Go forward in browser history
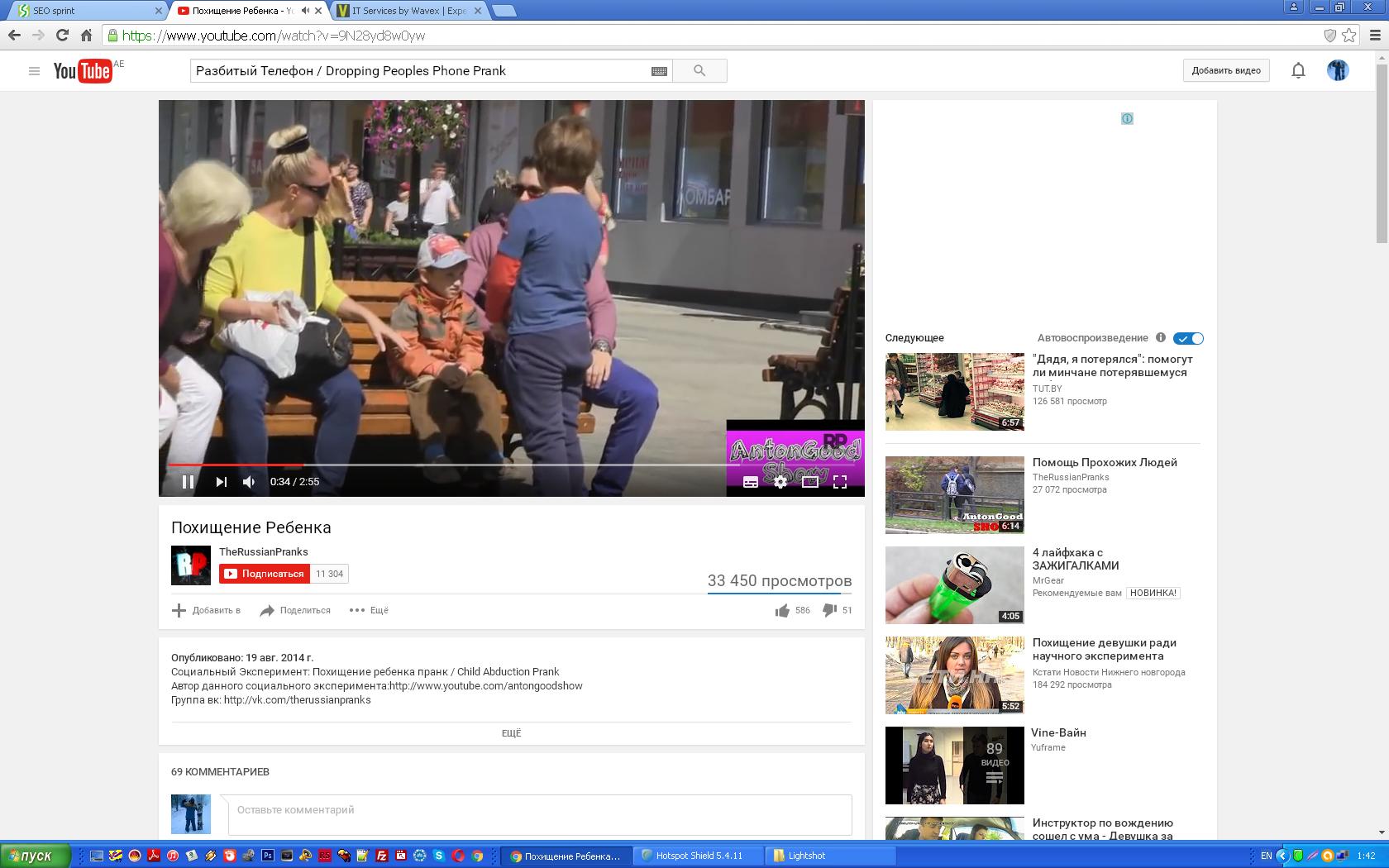This screenshot has width=1389, height=868. 38,36
